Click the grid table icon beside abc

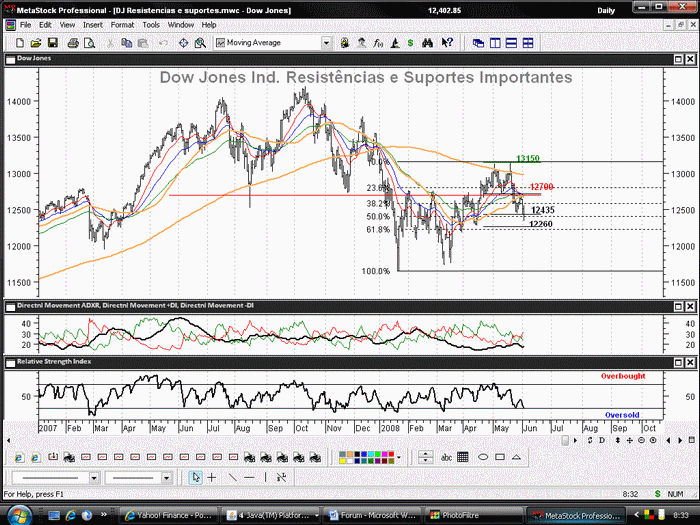pos(463,457)
